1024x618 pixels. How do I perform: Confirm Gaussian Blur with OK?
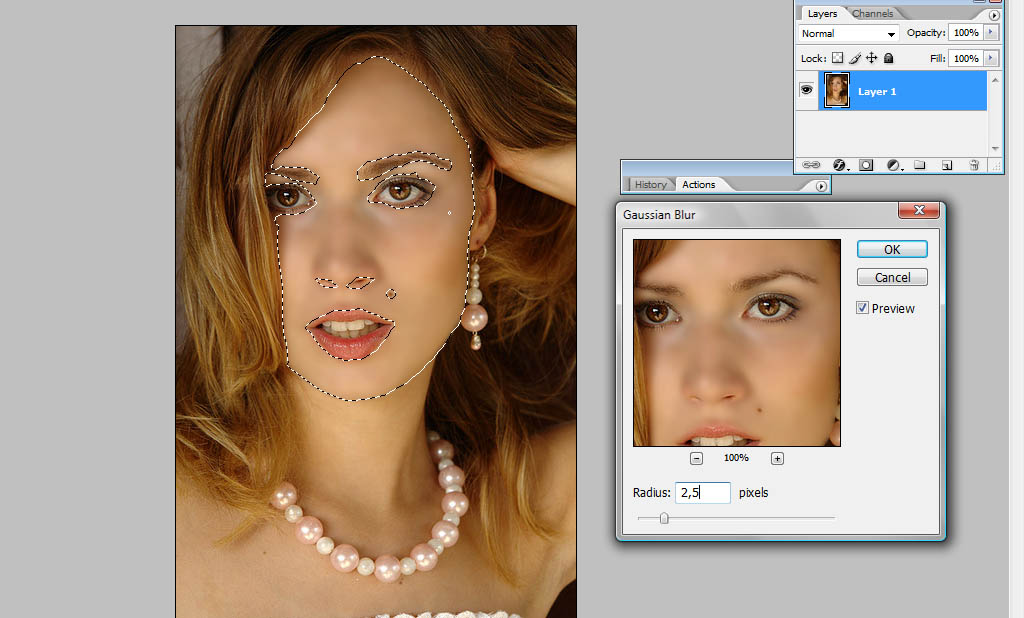click(x=891, y=249)
